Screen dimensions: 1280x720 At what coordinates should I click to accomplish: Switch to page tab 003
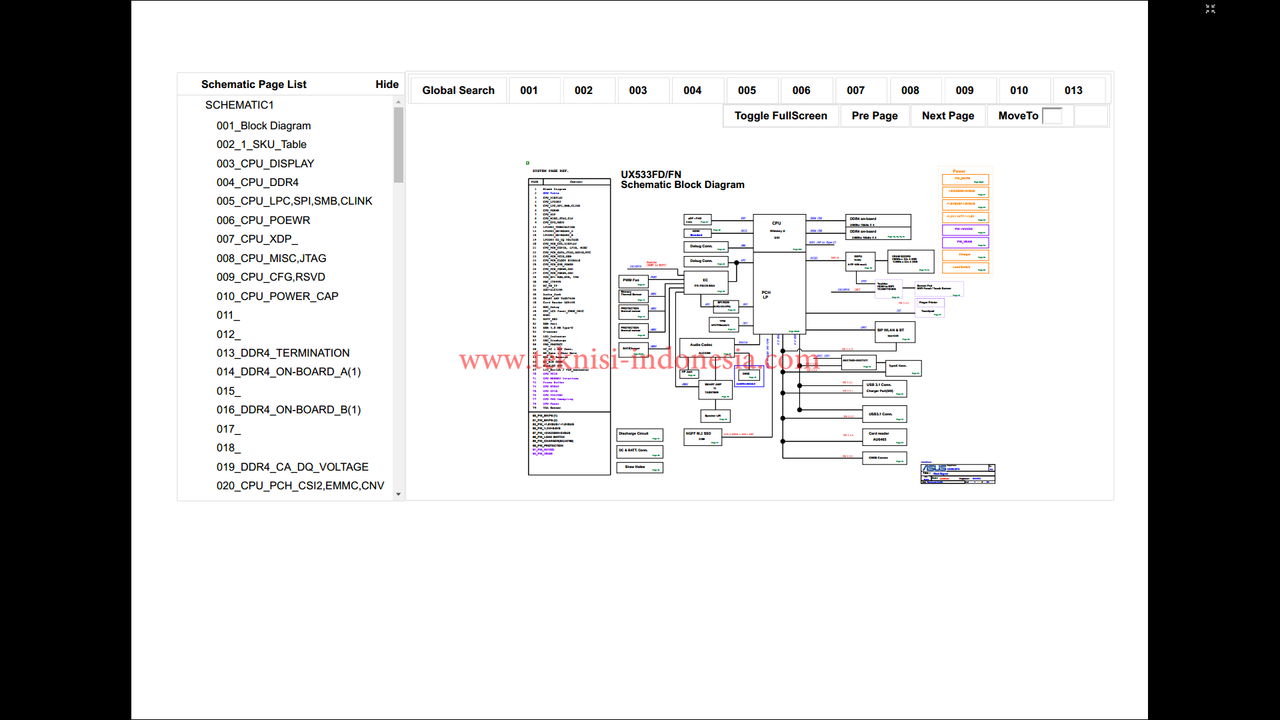click(x=638, y=90)
